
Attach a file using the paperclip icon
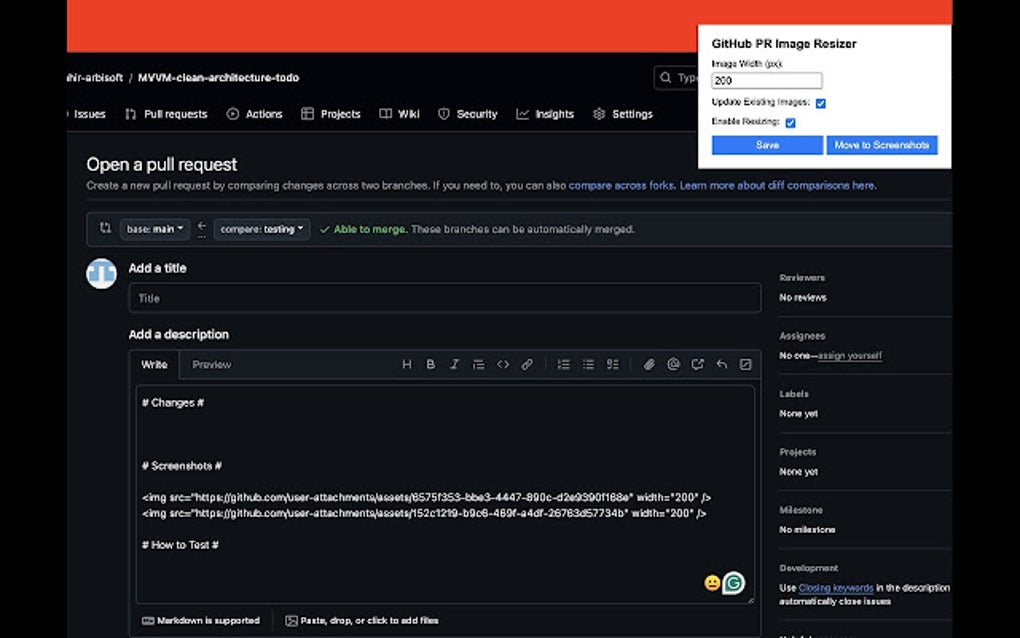click(x=648, y=364)
